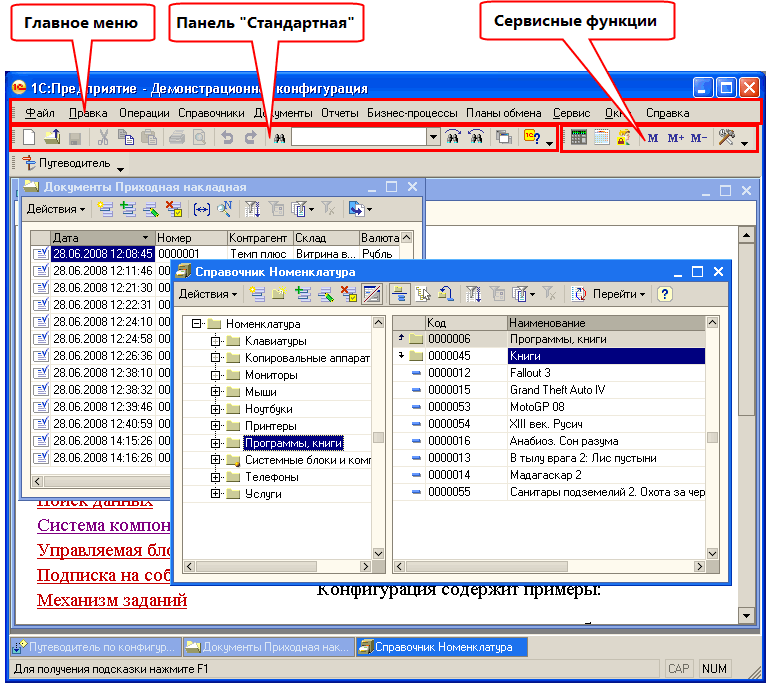Click the mark for deletion icon in Документы toolbar
This screenshot has height=683, width=766.
[x=174, y=209]
